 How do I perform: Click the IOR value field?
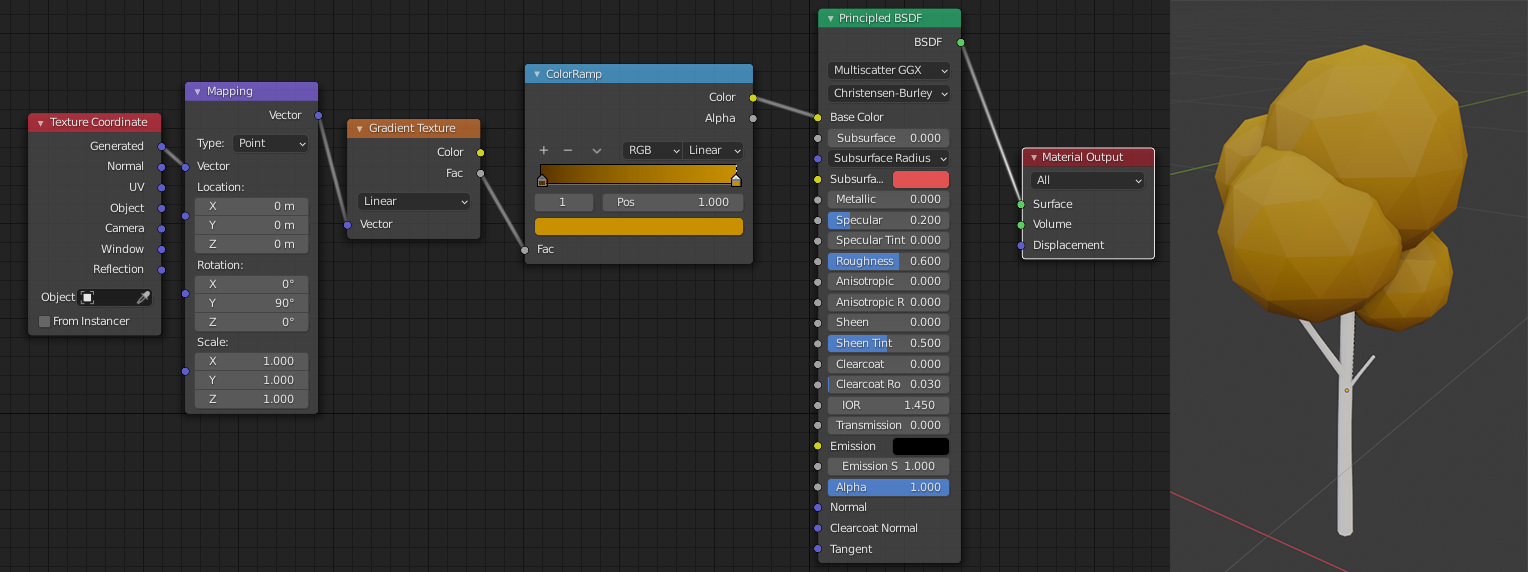(x=889, y=405)
